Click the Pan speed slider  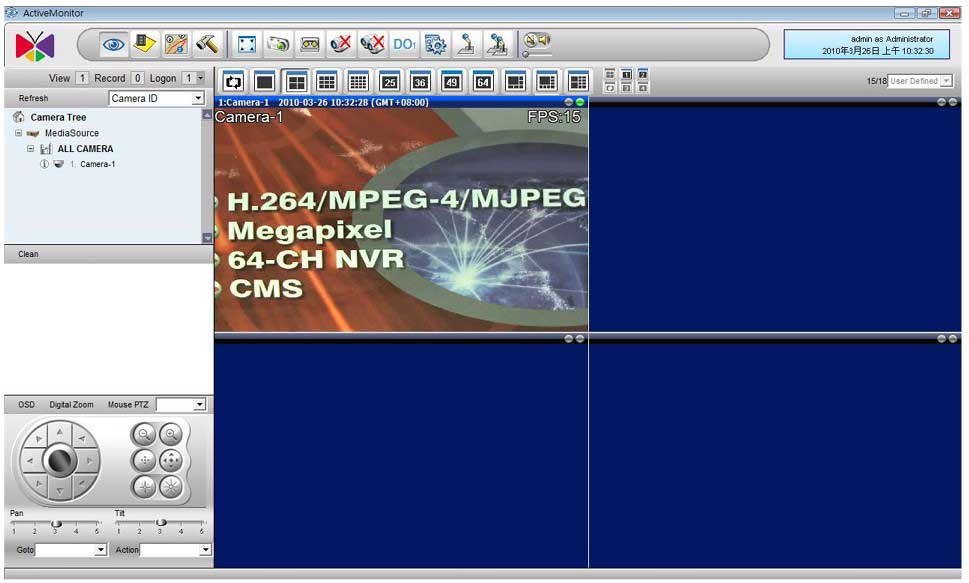(56, 523)
